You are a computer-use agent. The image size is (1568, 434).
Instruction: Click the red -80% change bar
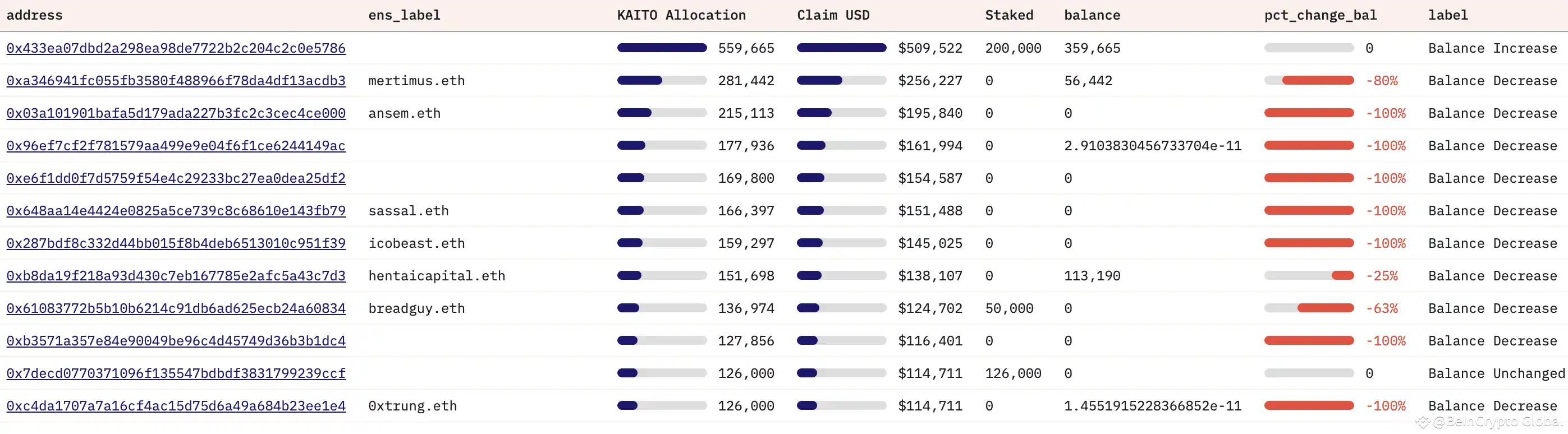pyautogui.click(x=1318, y=81)
